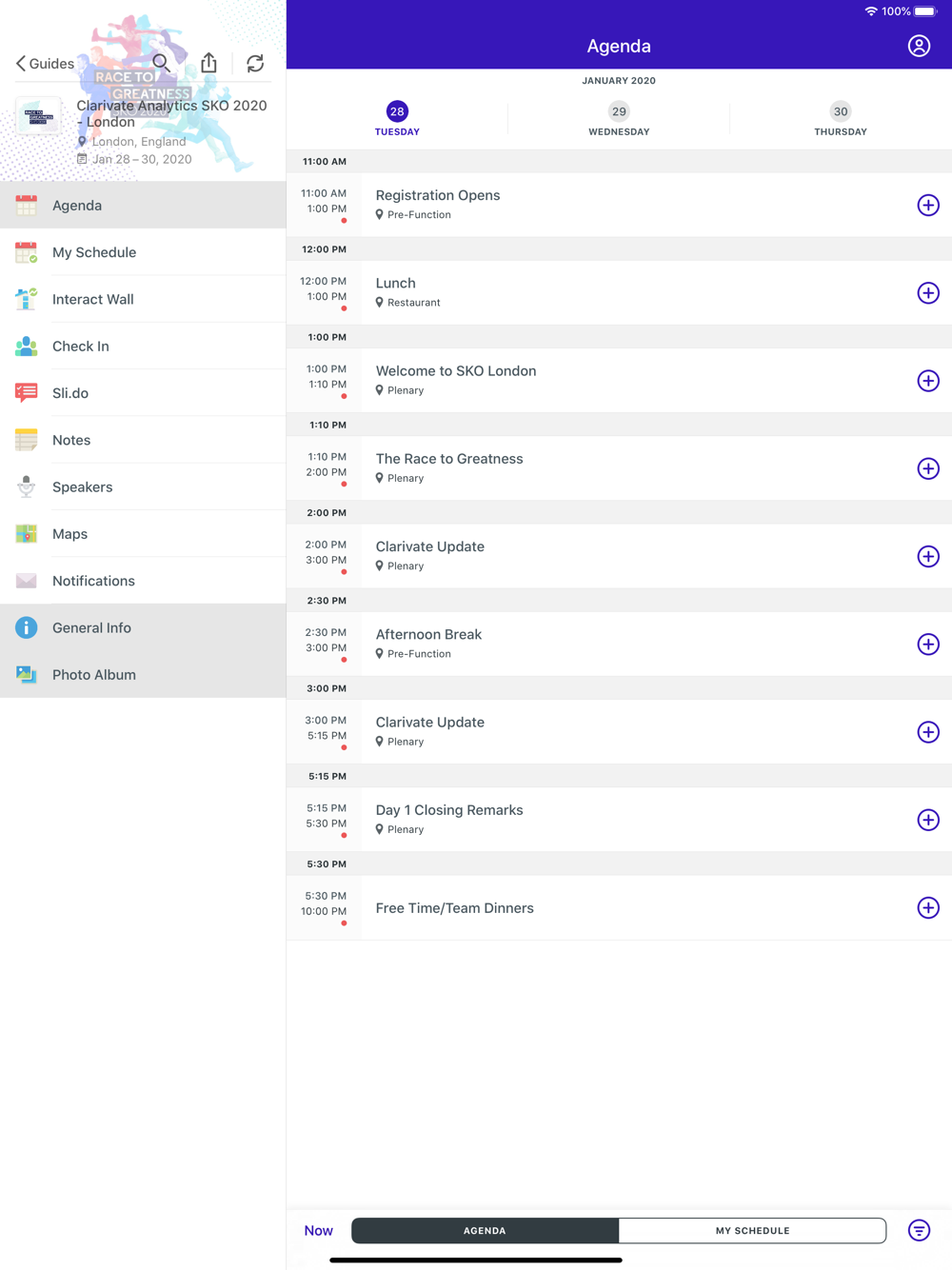Switch to the Agenda segment at bottom
The image size is (952, 1270).
(485, 1230)
